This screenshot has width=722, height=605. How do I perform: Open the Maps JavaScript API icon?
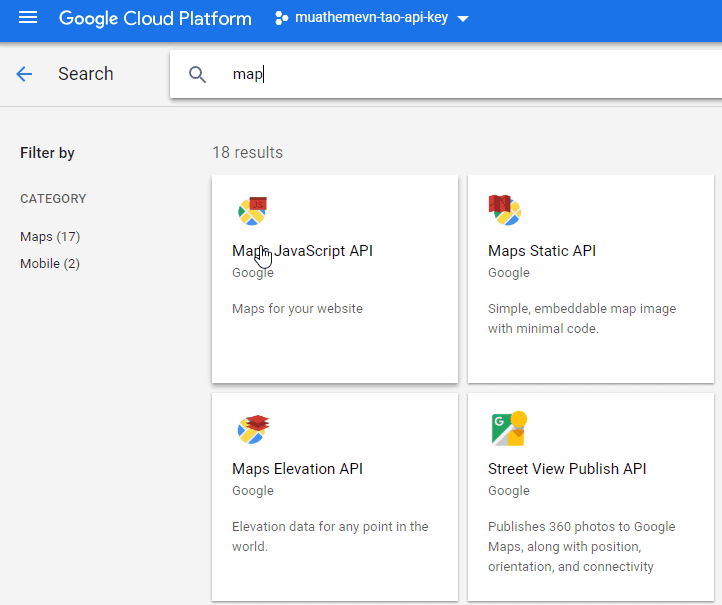click(x=252, y=211)
